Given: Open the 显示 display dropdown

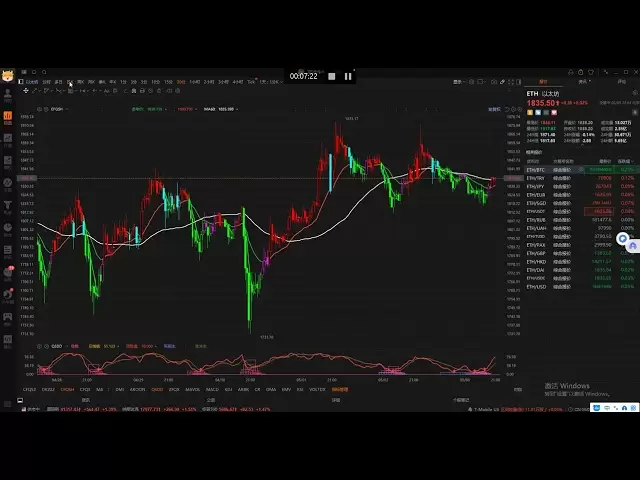Looking at the screenshot, I should tap(459, 82).
